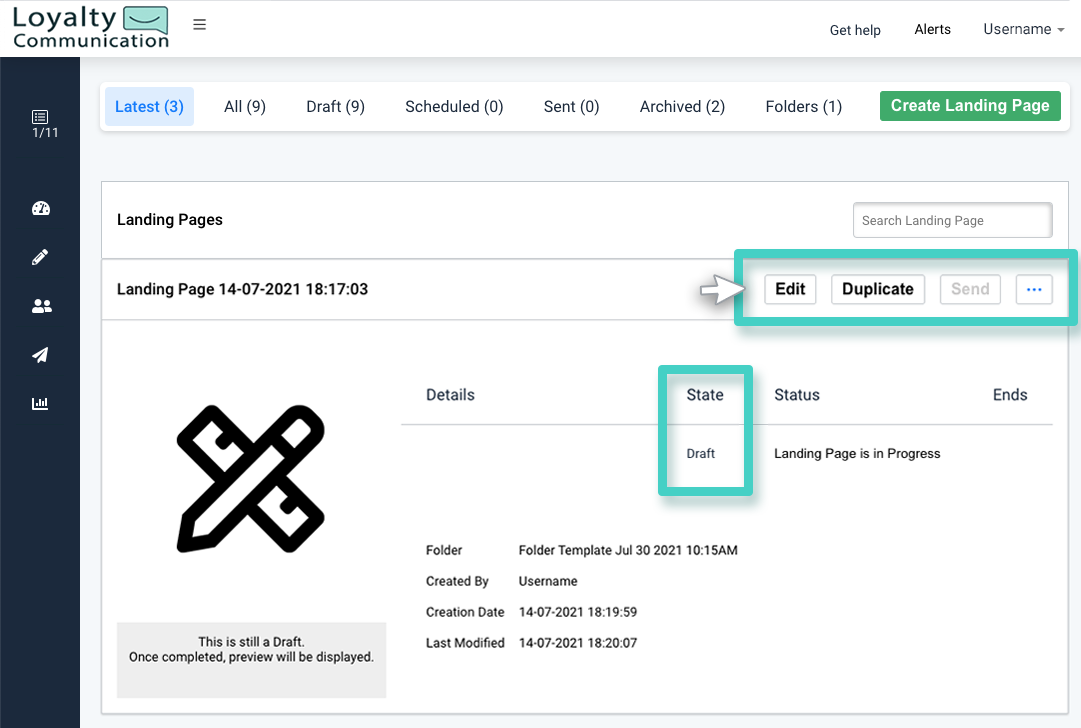
Task: Switch to the Sent (0) tab
Action: [x=572, y=107]
